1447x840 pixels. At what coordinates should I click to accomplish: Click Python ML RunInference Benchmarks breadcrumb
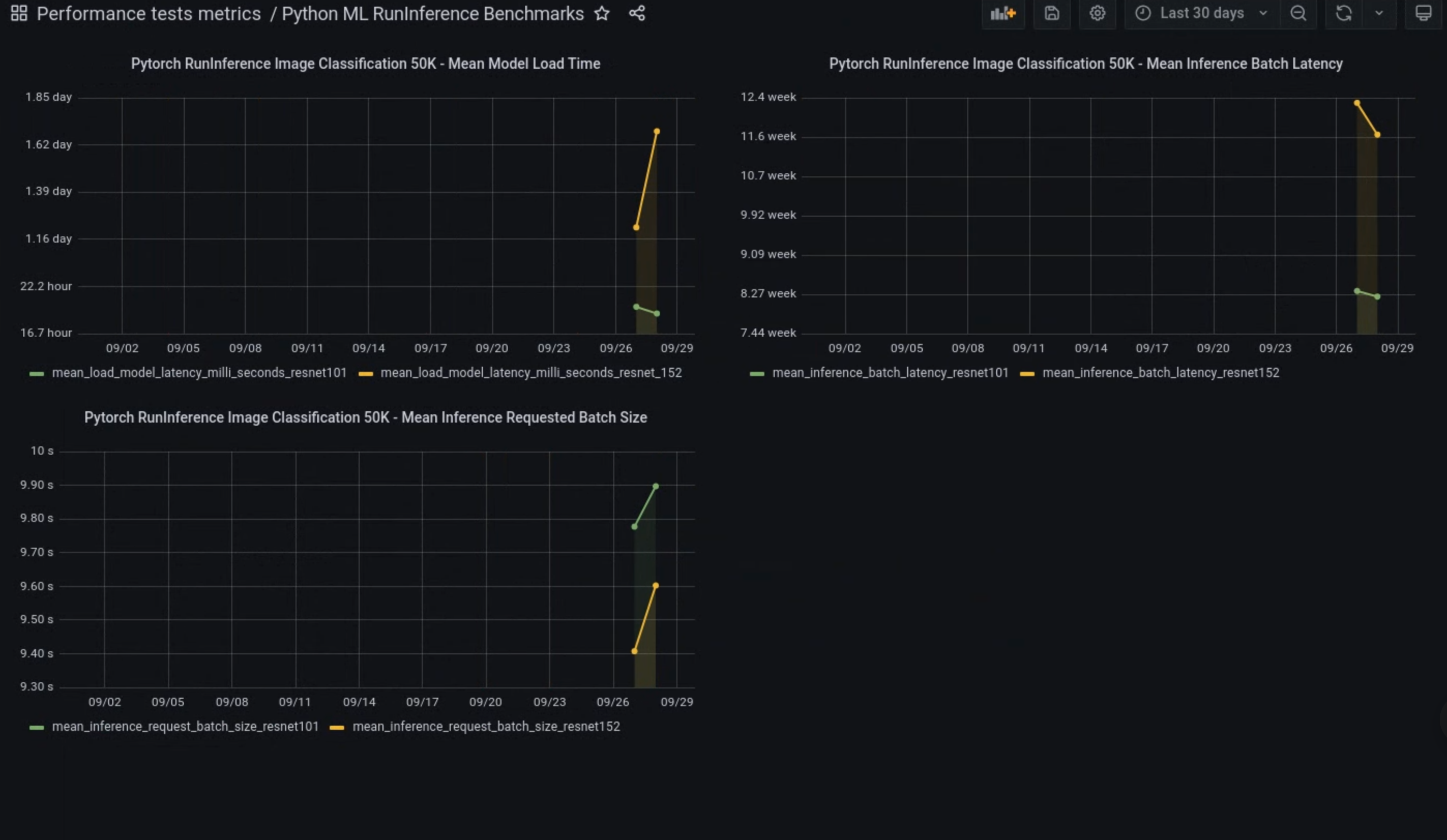point(432,13)
